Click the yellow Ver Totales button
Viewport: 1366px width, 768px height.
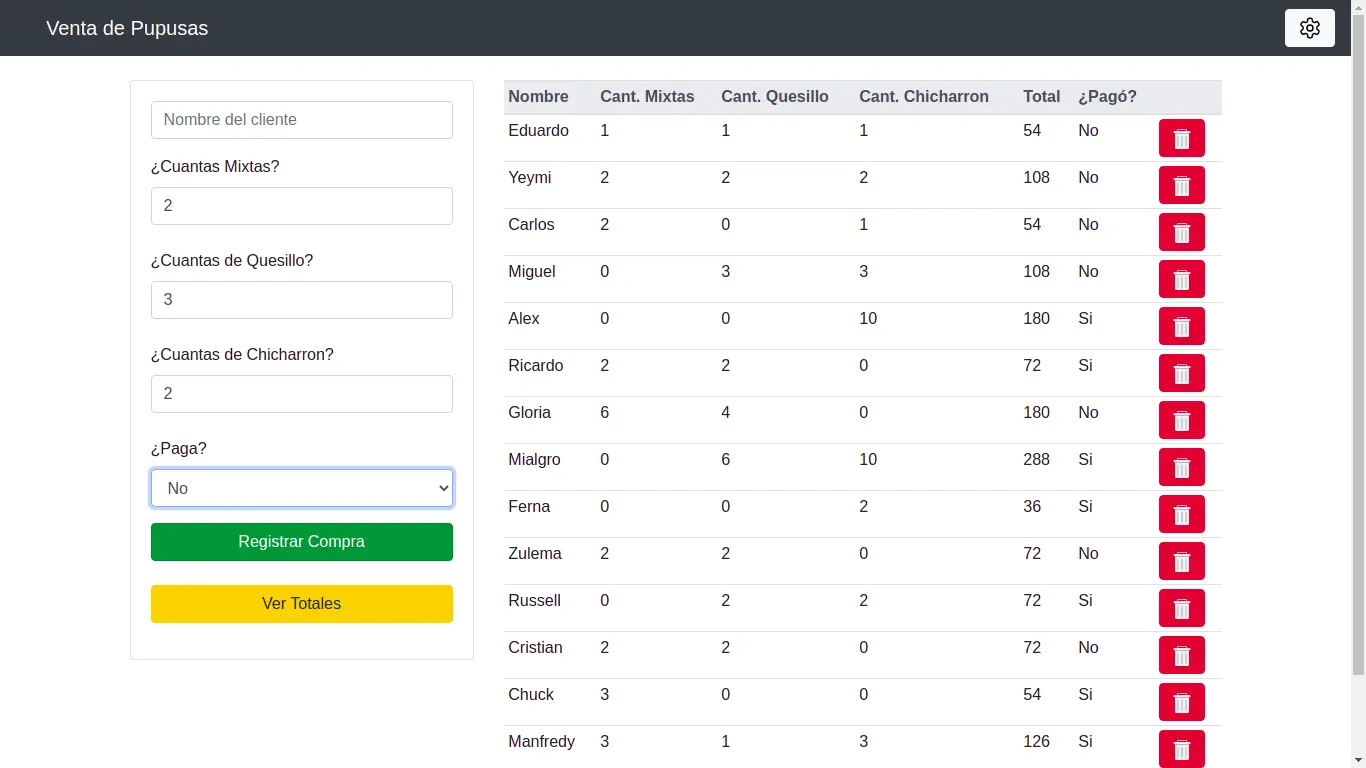(x=301, y=604)
